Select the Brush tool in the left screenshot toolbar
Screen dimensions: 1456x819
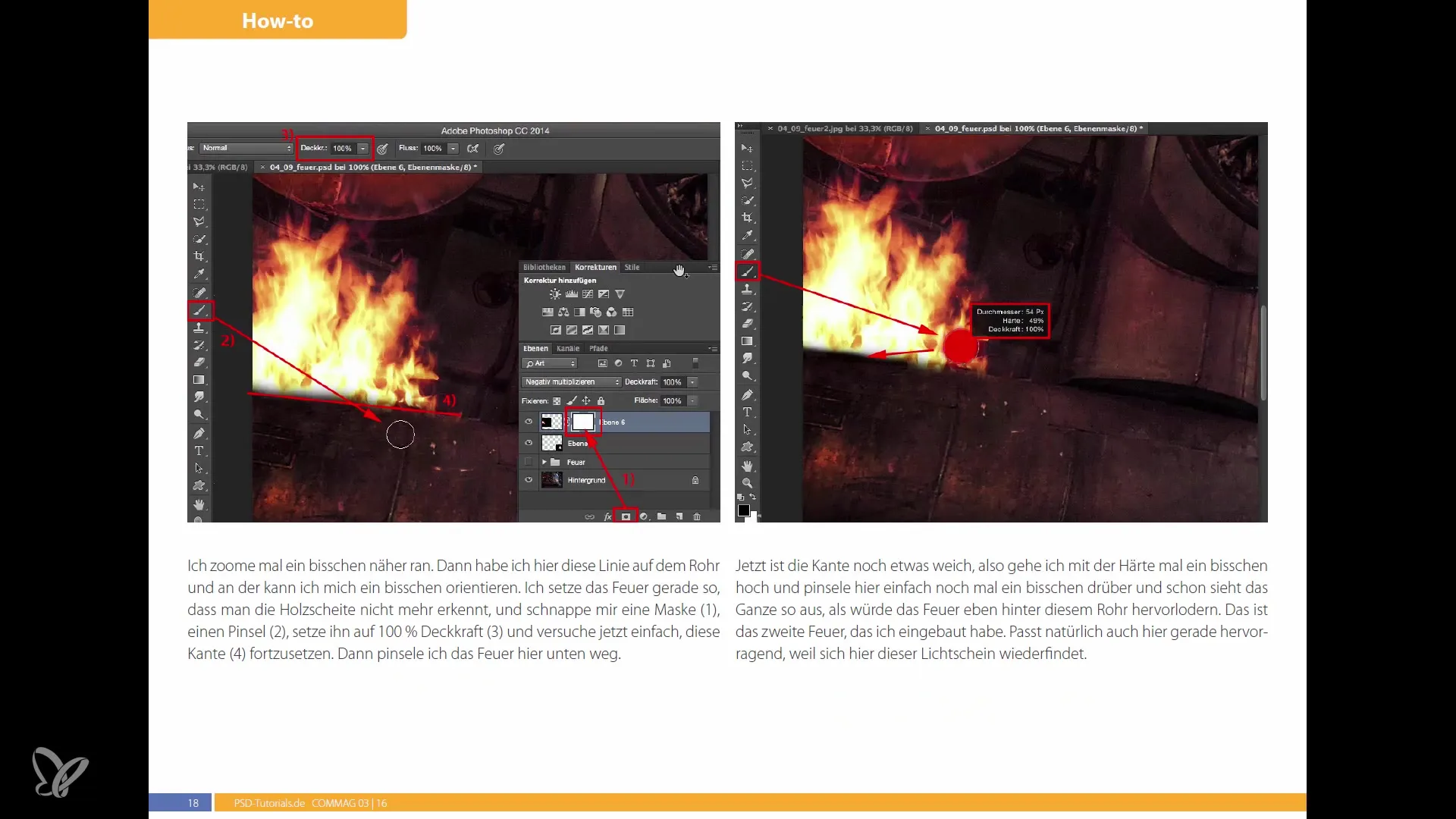click(199, 310)
